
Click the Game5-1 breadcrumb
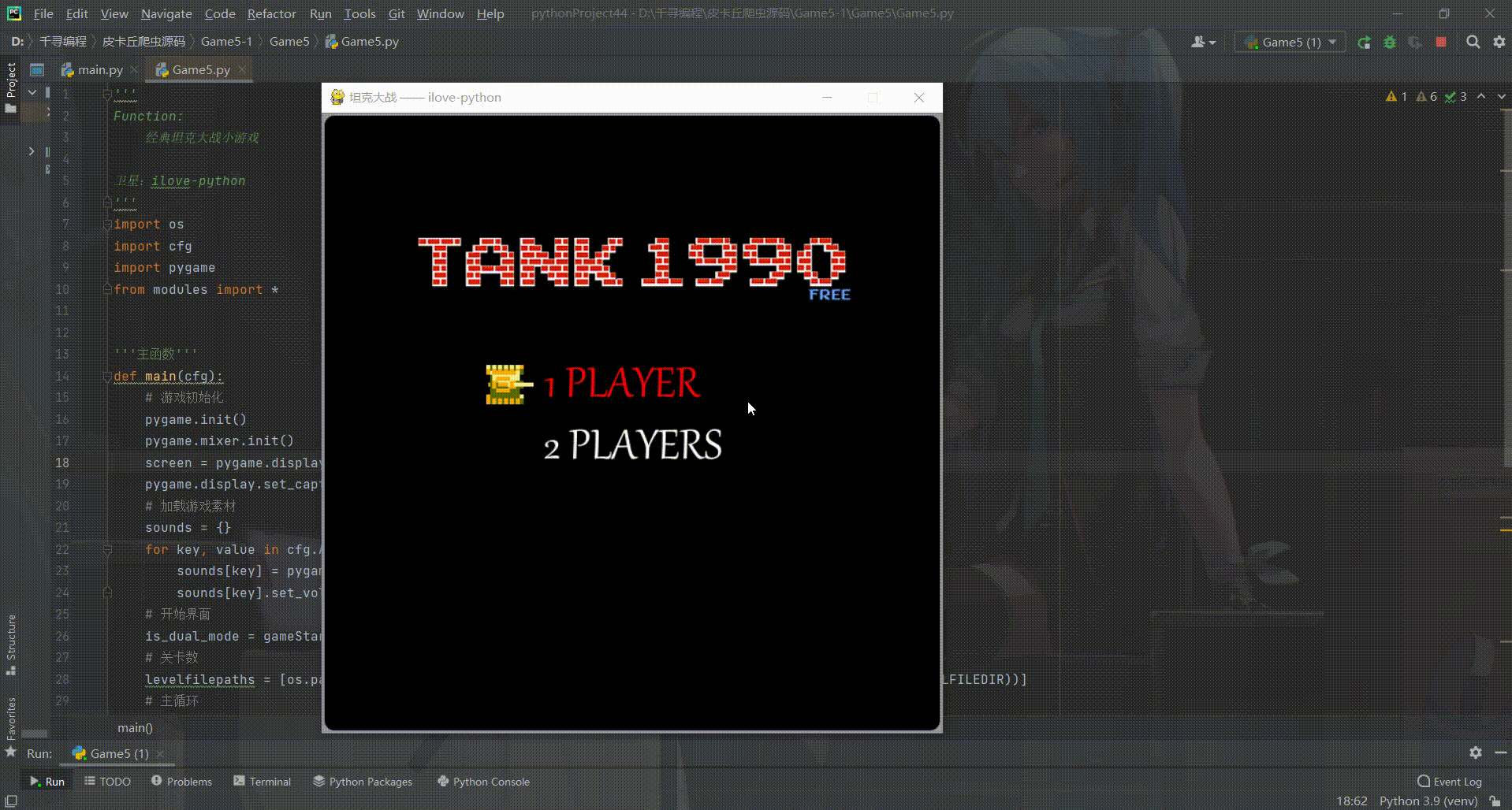tap(226, 42)
